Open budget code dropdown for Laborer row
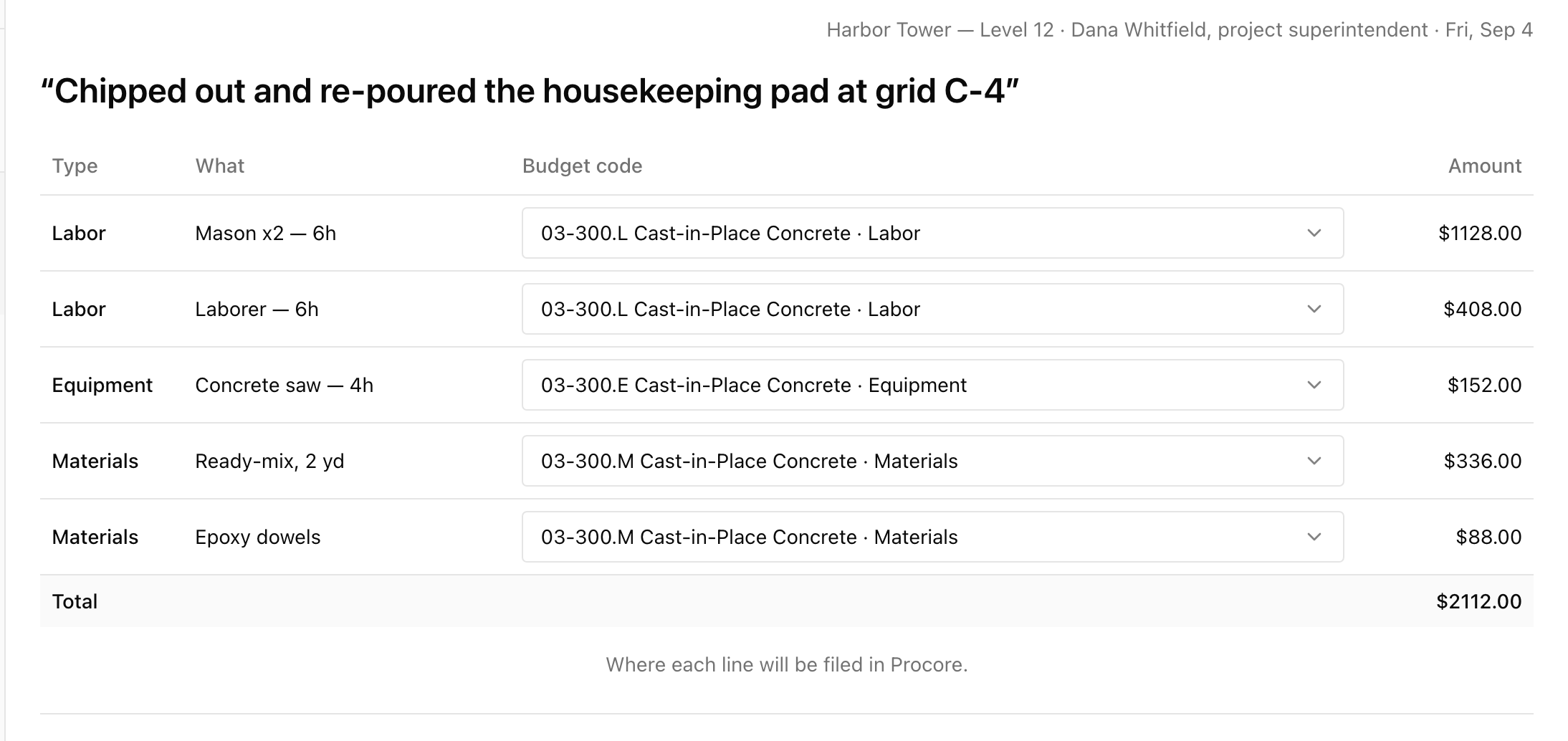 tap(932, 309)
